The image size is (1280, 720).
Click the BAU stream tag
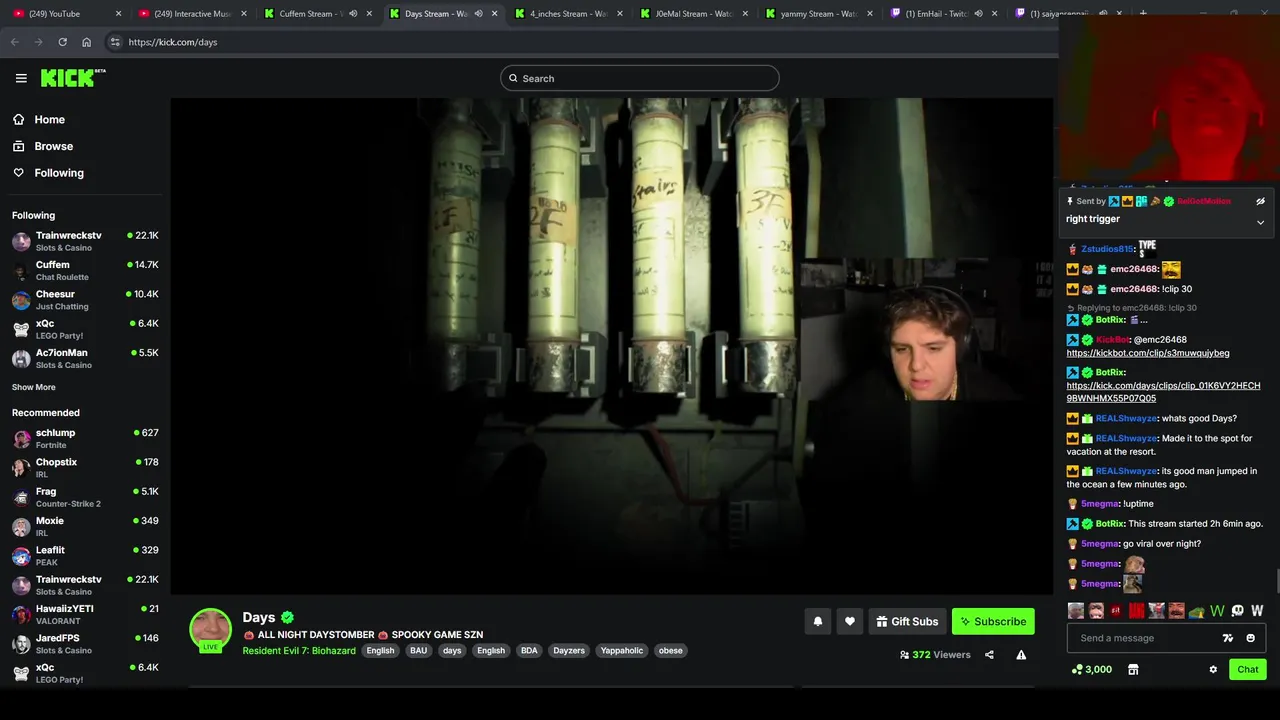tap(418, 650)
